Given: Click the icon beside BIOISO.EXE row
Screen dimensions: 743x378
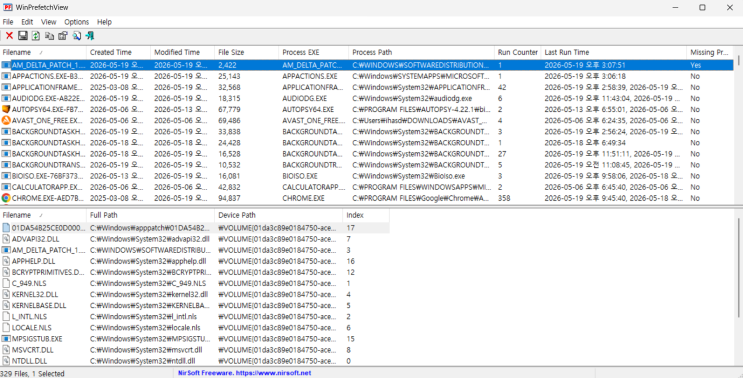Looking at the screenshot, I should point(6,176).
